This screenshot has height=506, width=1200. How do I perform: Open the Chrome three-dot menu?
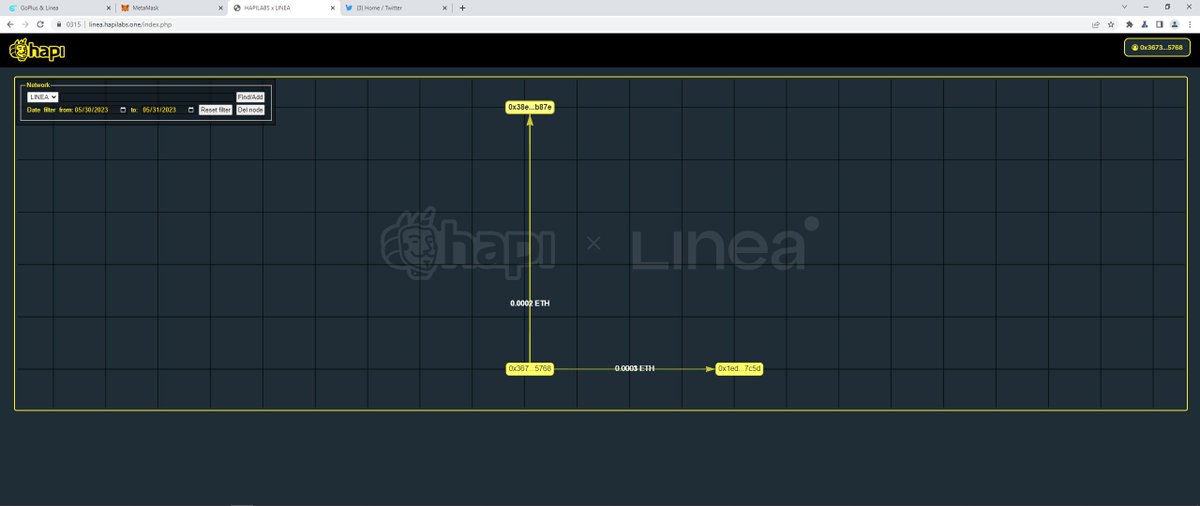pyautogui.click(x=1190, y=24)
